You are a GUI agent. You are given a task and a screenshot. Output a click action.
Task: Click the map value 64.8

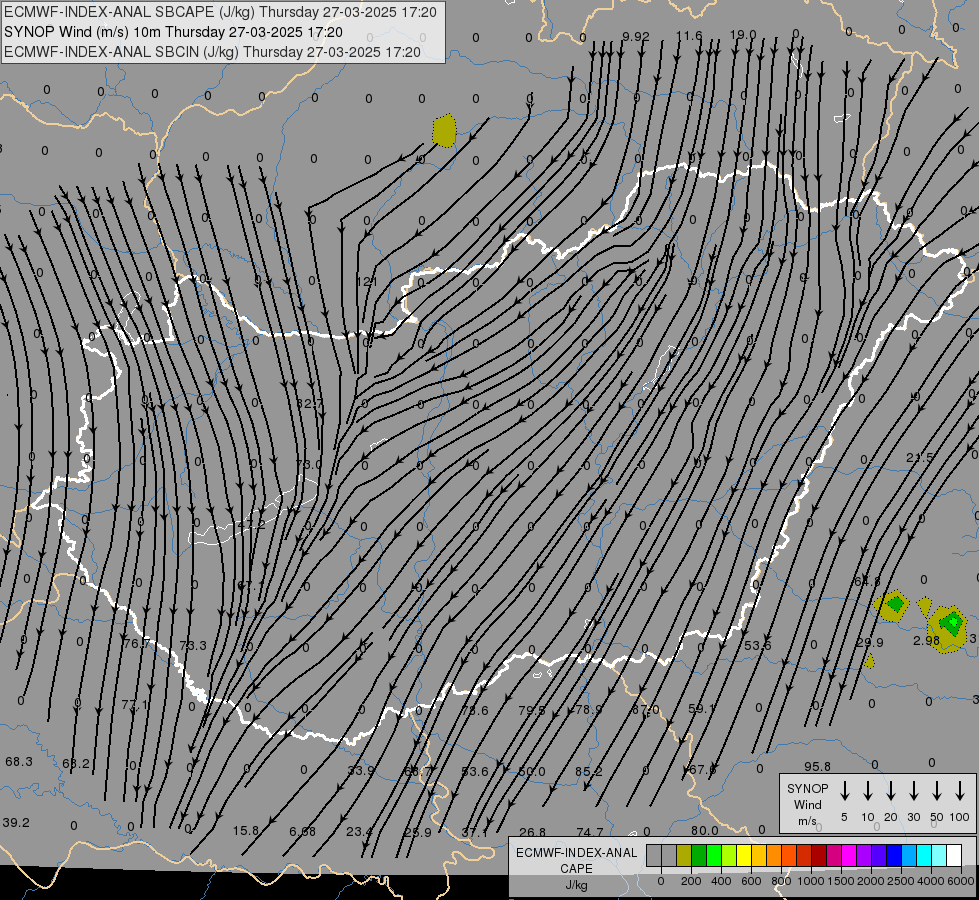pyautogui.click(x=867, y=581)
